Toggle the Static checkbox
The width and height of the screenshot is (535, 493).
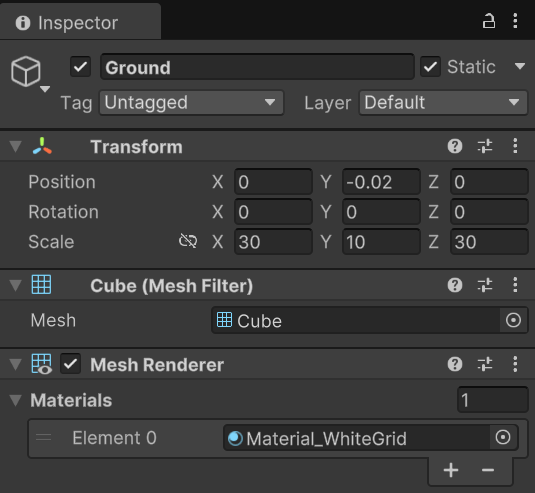click(430, 67)
